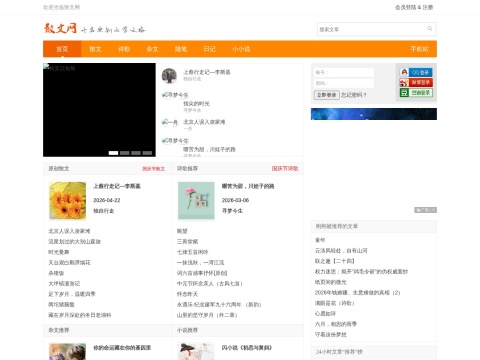
Task: Open recommended article 联之趣【二十四】
Action: 335,261
